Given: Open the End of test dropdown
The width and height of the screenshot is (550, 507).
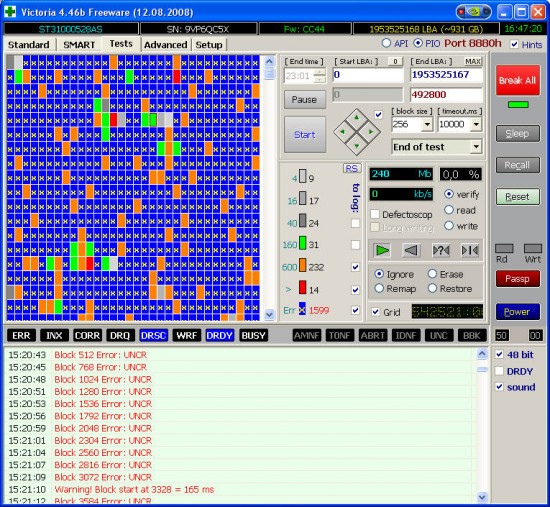Looking at the screenshot, I should pos(476,147).
